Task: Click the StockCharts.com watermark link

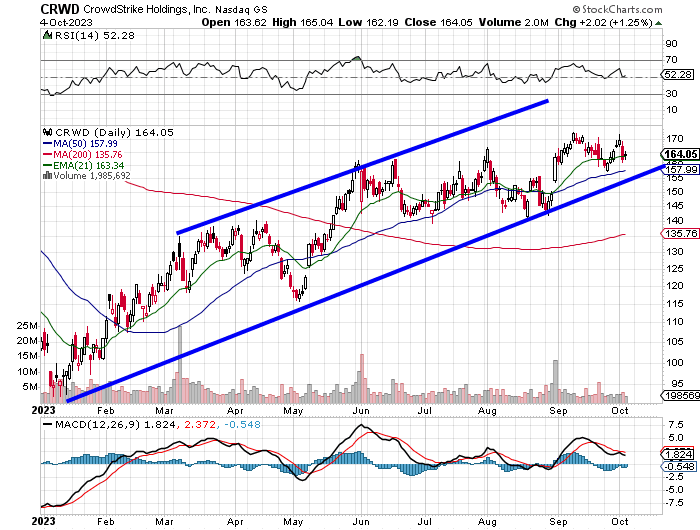Action: (641, 7)
